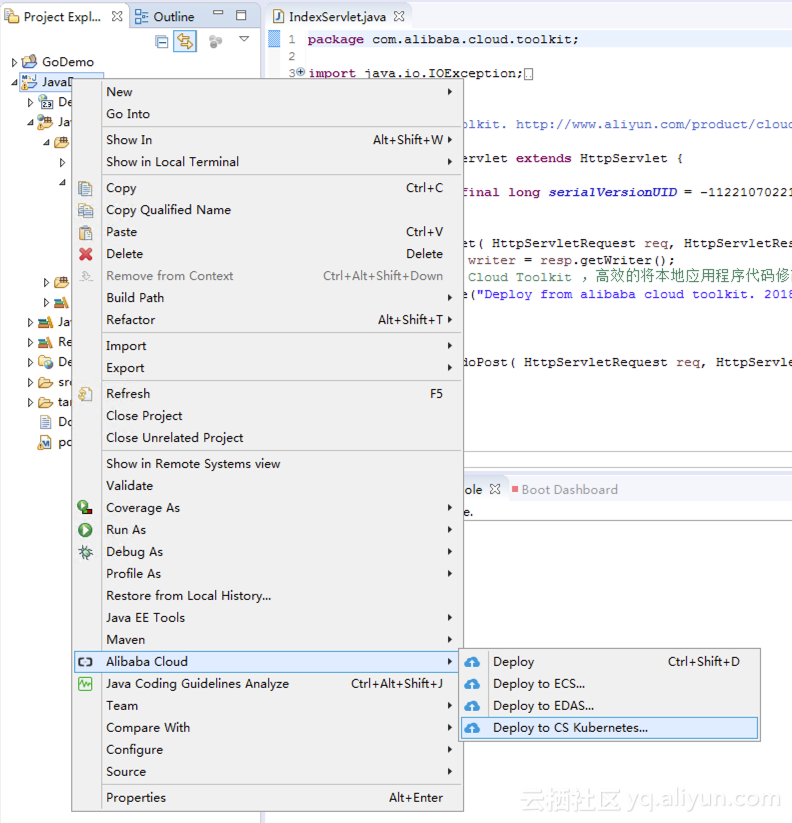
Task: Open the Configure submenu
Action: pos(282,750)
